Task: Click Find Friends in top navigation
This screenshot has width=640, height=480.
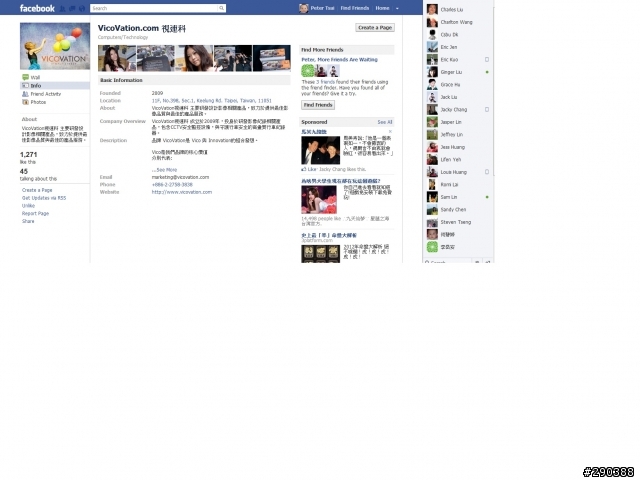Action: 355,8
